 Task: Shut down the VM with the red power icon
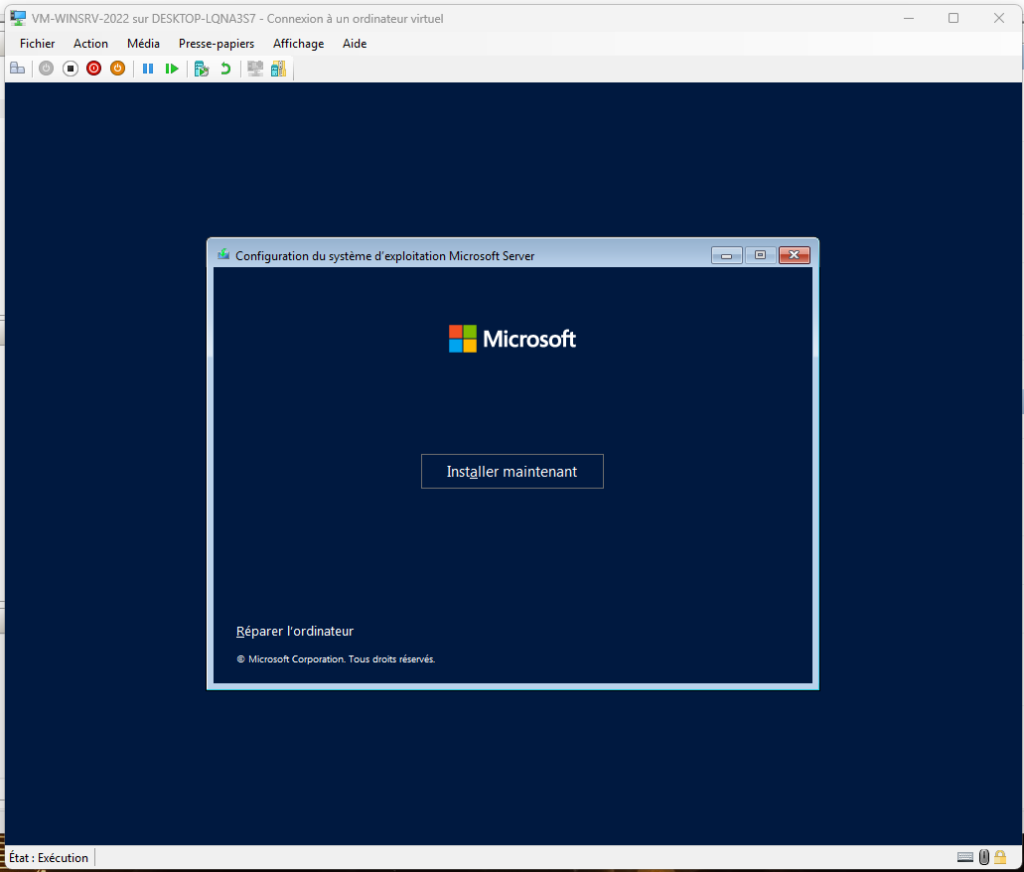pyautogui.click(x=94, y=68)
